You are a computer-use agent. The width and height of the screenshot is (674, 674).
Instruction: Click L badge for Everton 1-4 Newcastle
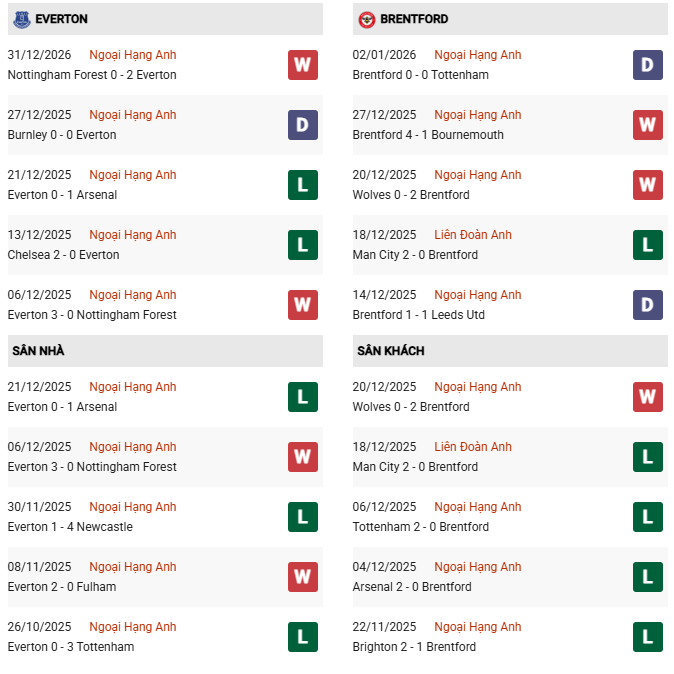pyautogui.click(x=303, y=517)
